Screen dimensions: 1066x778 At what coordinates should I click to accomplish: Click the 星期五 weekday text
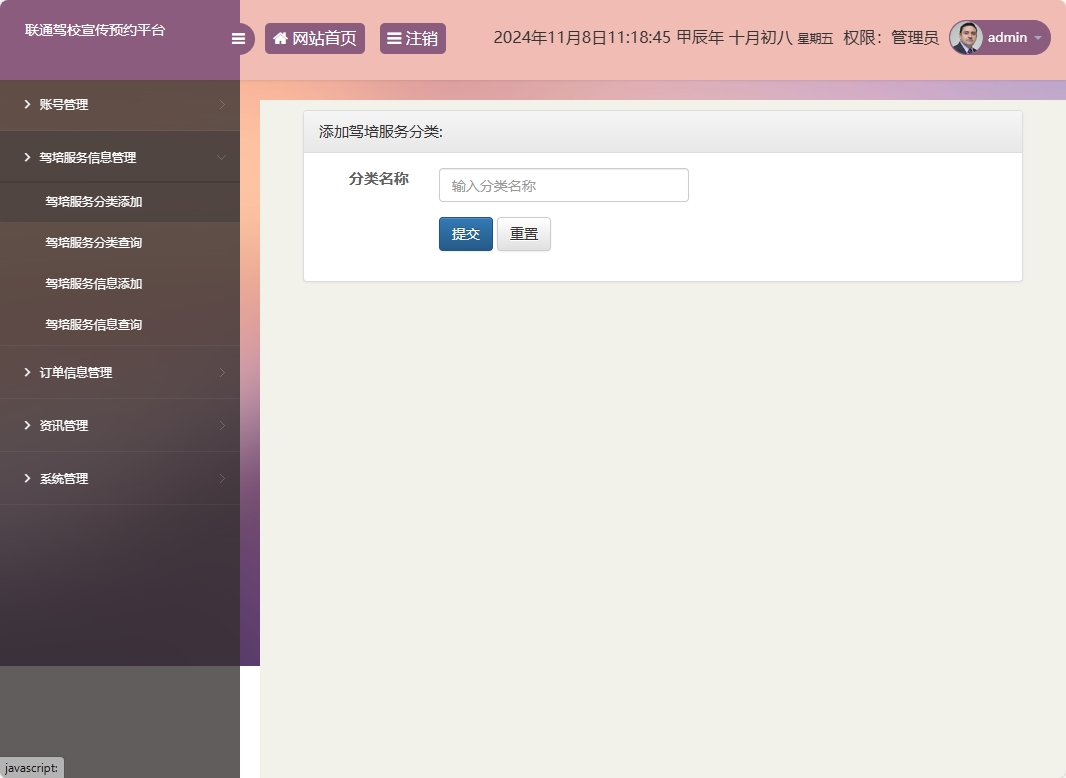coord(815,39)
